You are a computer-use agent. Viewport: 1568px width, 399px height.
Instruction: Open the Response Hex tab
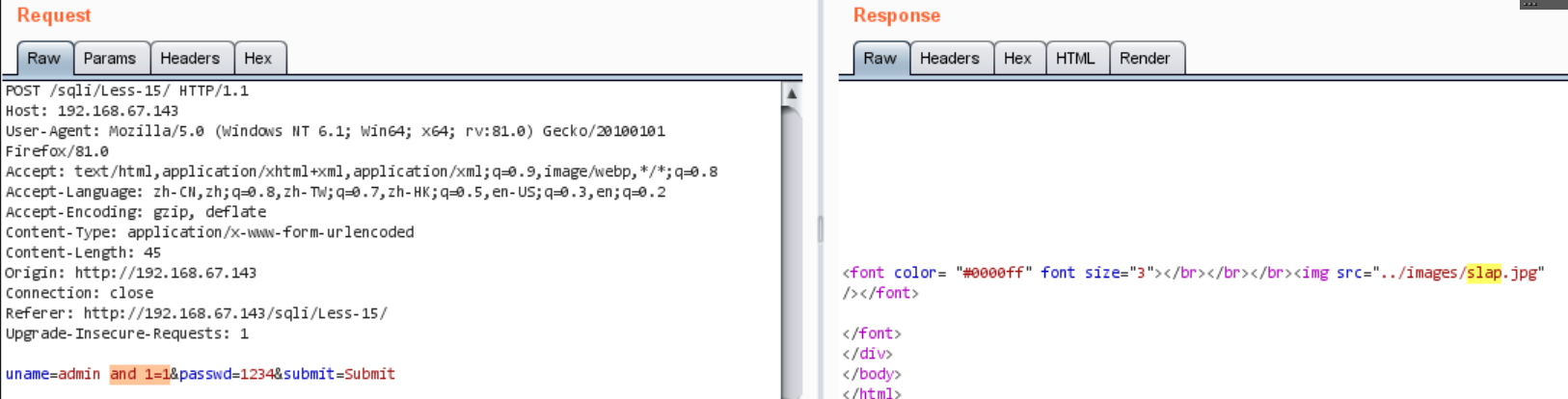point(1018,58)
